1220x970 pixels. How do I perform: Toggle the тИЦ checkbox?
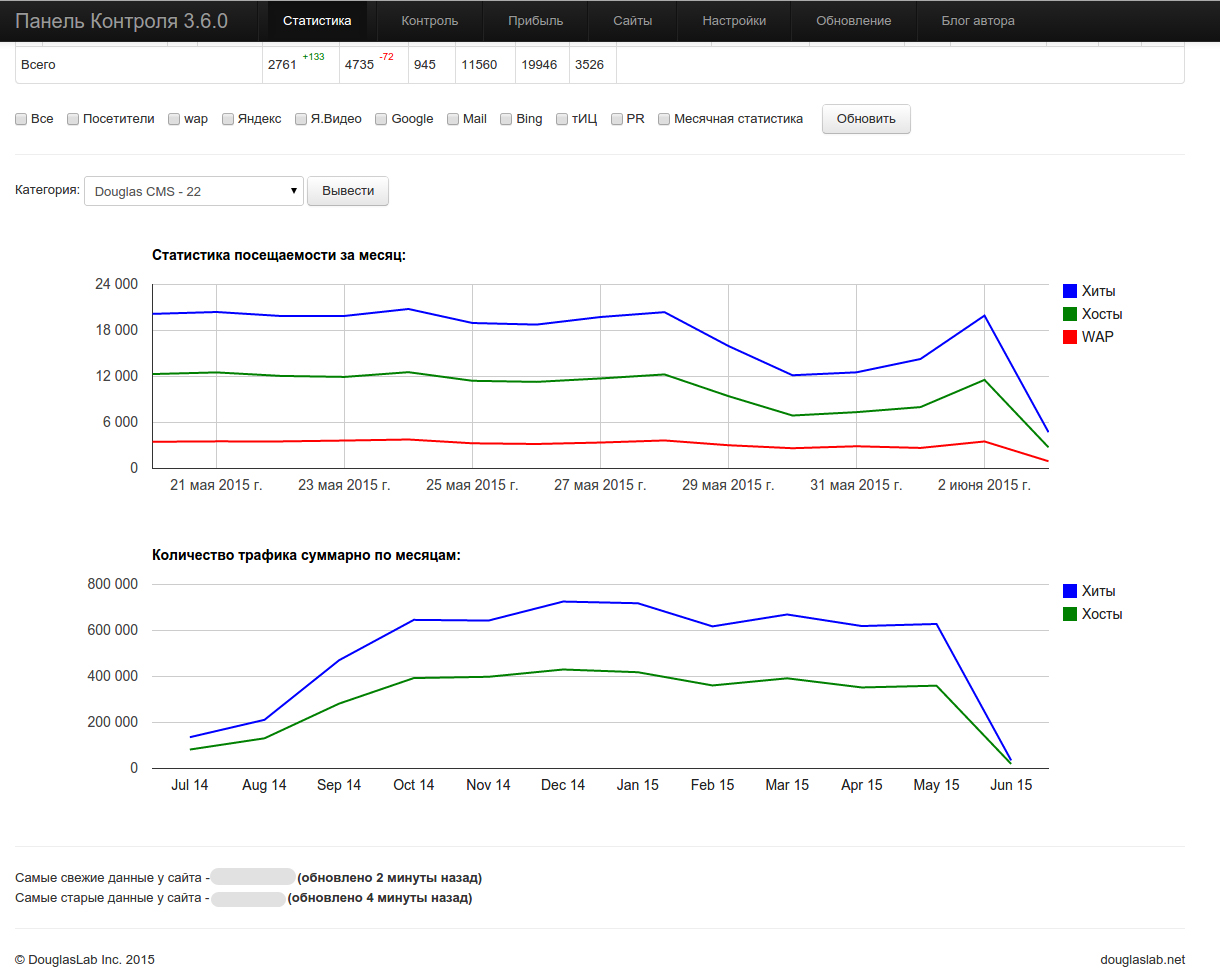pos(562,119)
